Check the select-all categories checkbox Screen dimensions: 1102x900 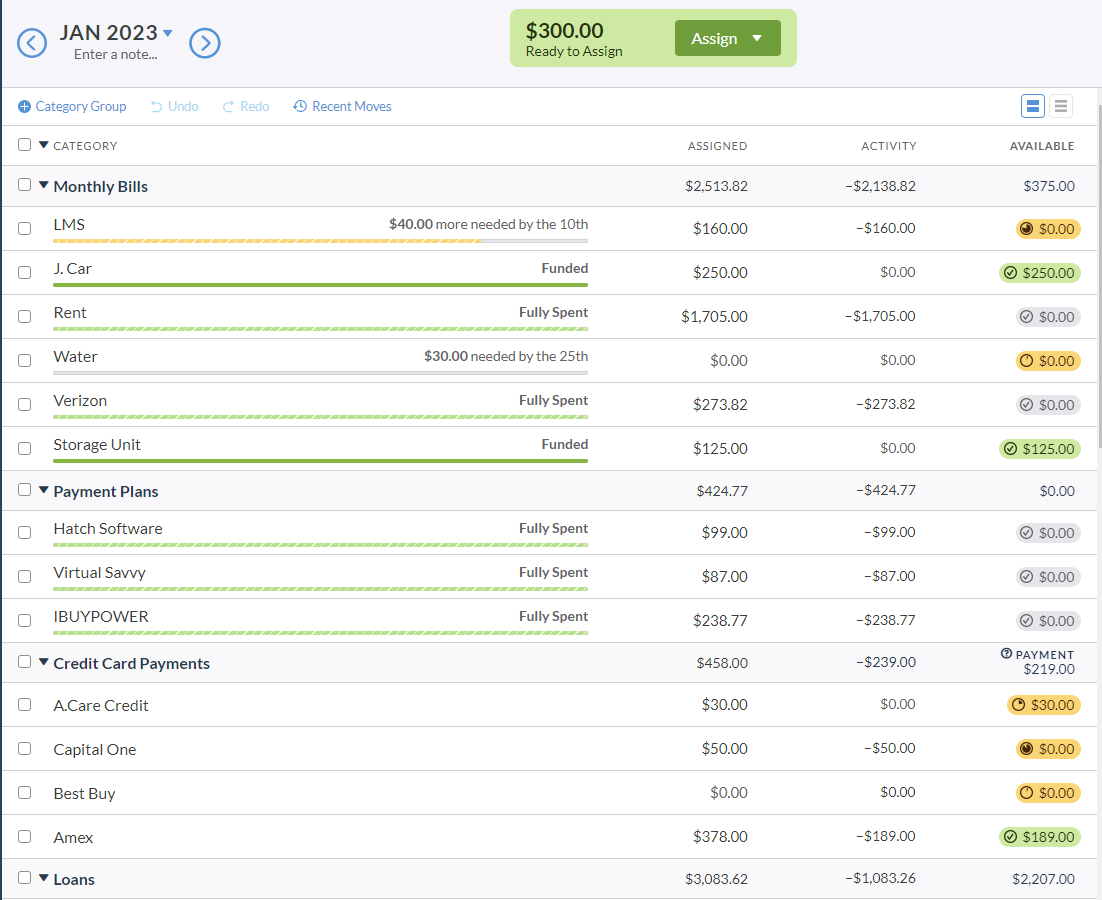24,144
